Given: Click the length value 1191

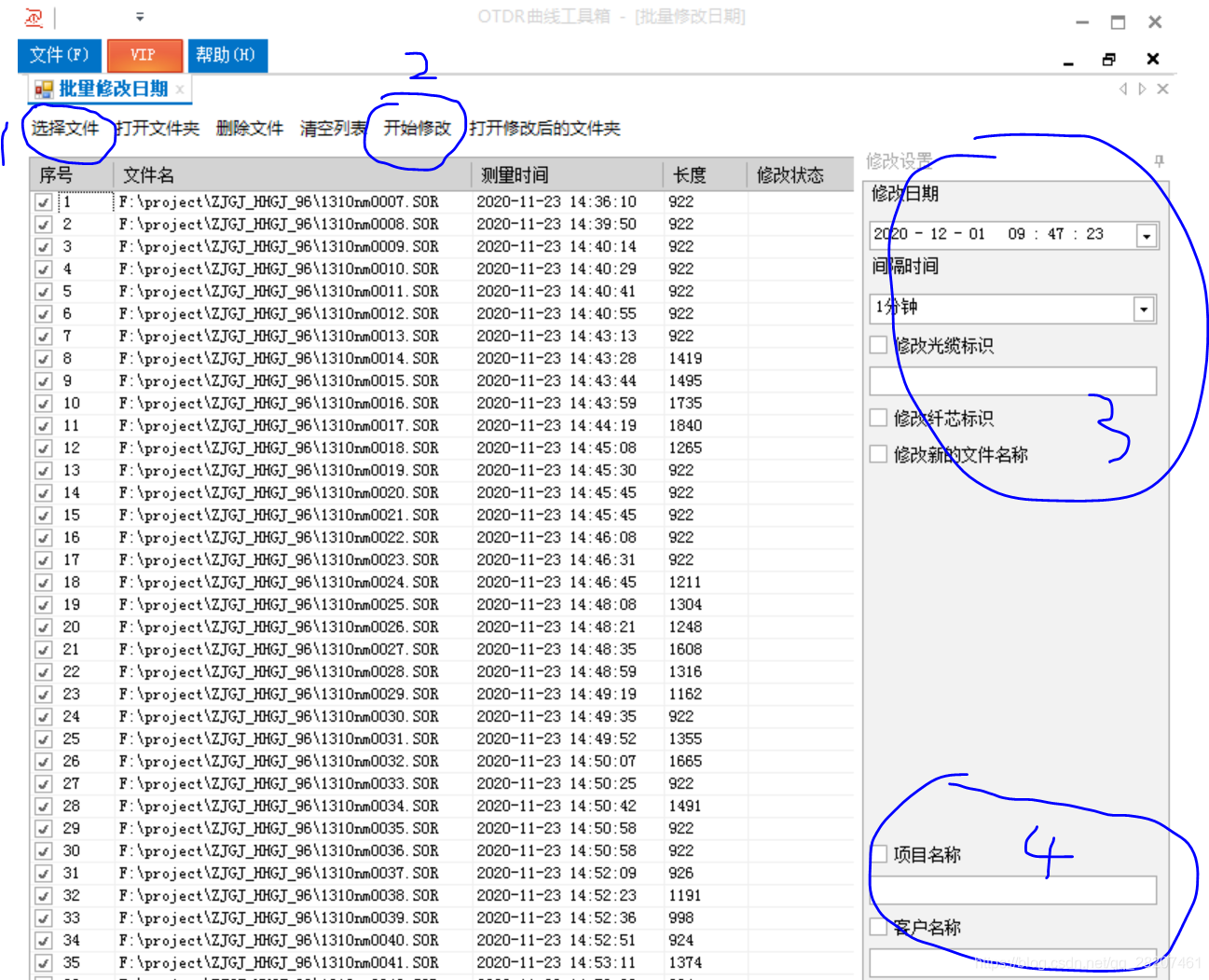Looking at the screenshot, I should [685, 895].
